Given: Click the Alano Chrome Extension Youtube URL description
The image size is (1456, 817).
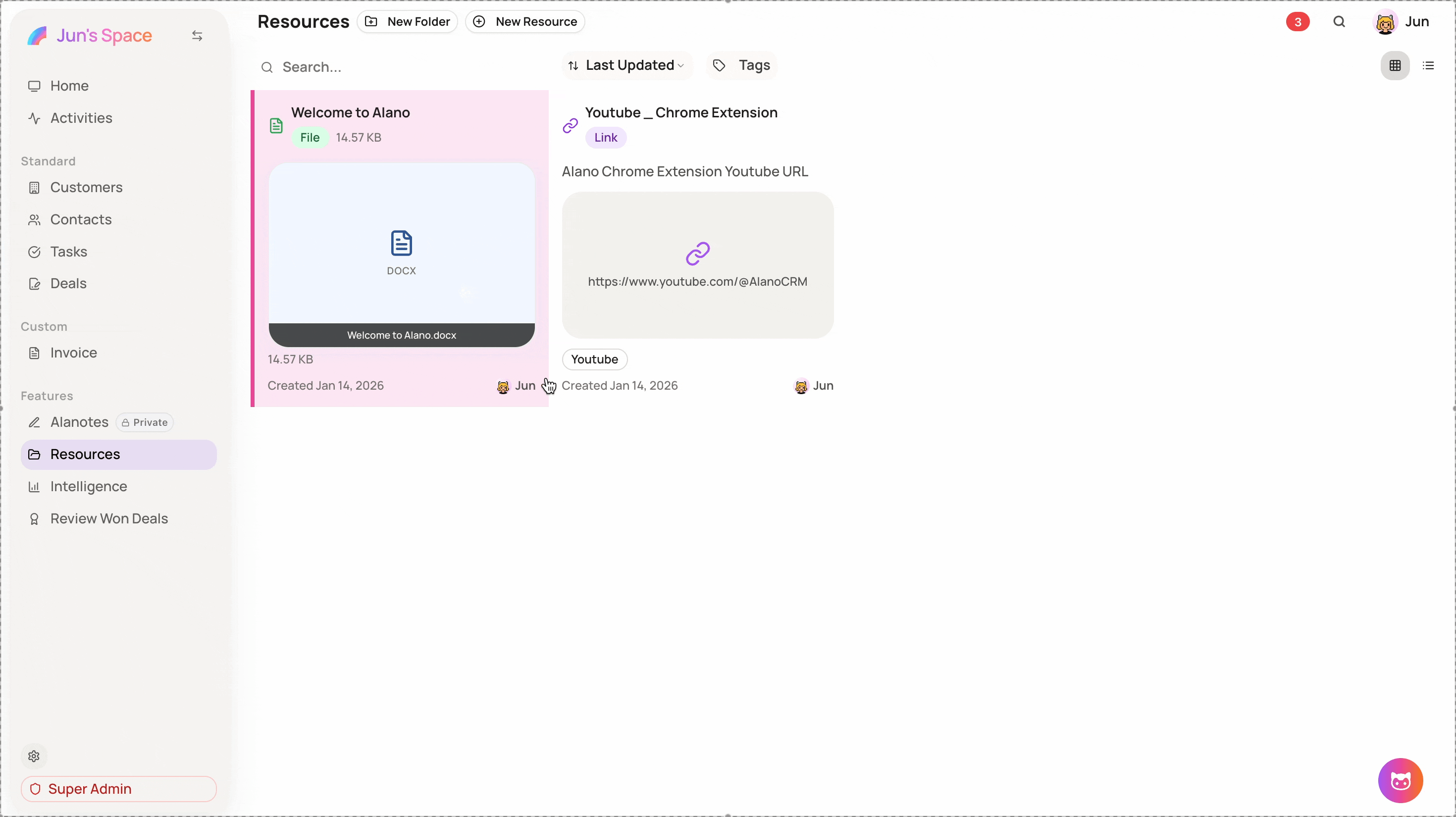Looking at the screenshot, I should 684,171.
